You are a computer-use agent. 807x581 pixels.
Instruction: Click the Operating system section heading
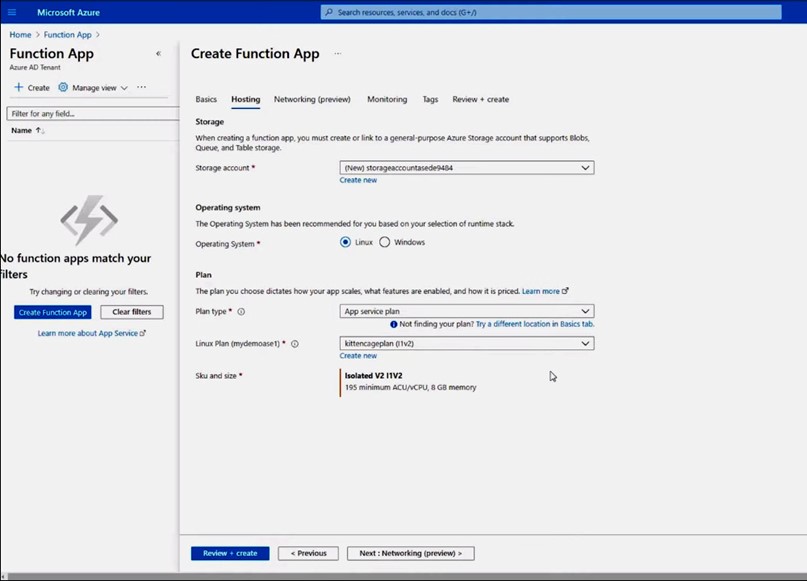[x=227, y=207]
